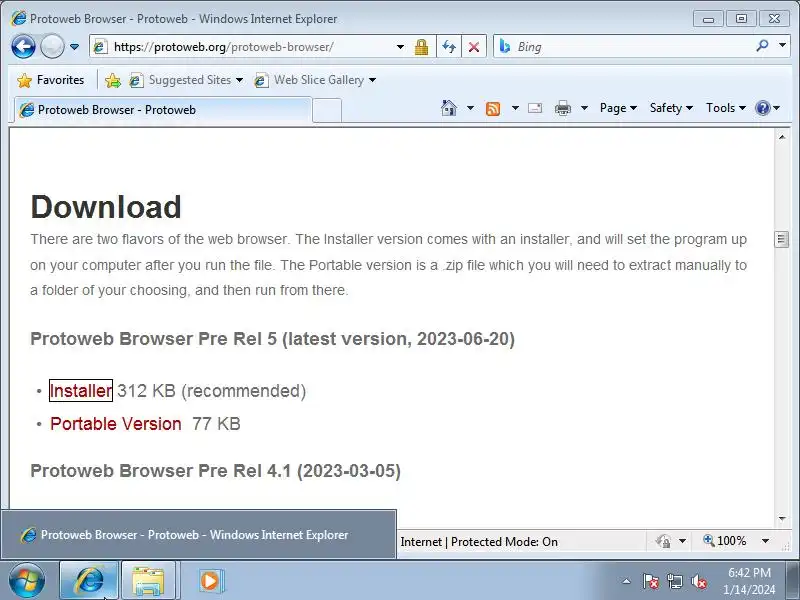Click the page scrollbar up arrow
Image resolution: width=800 pixels, height=600 pixels.
click(782, 137)
